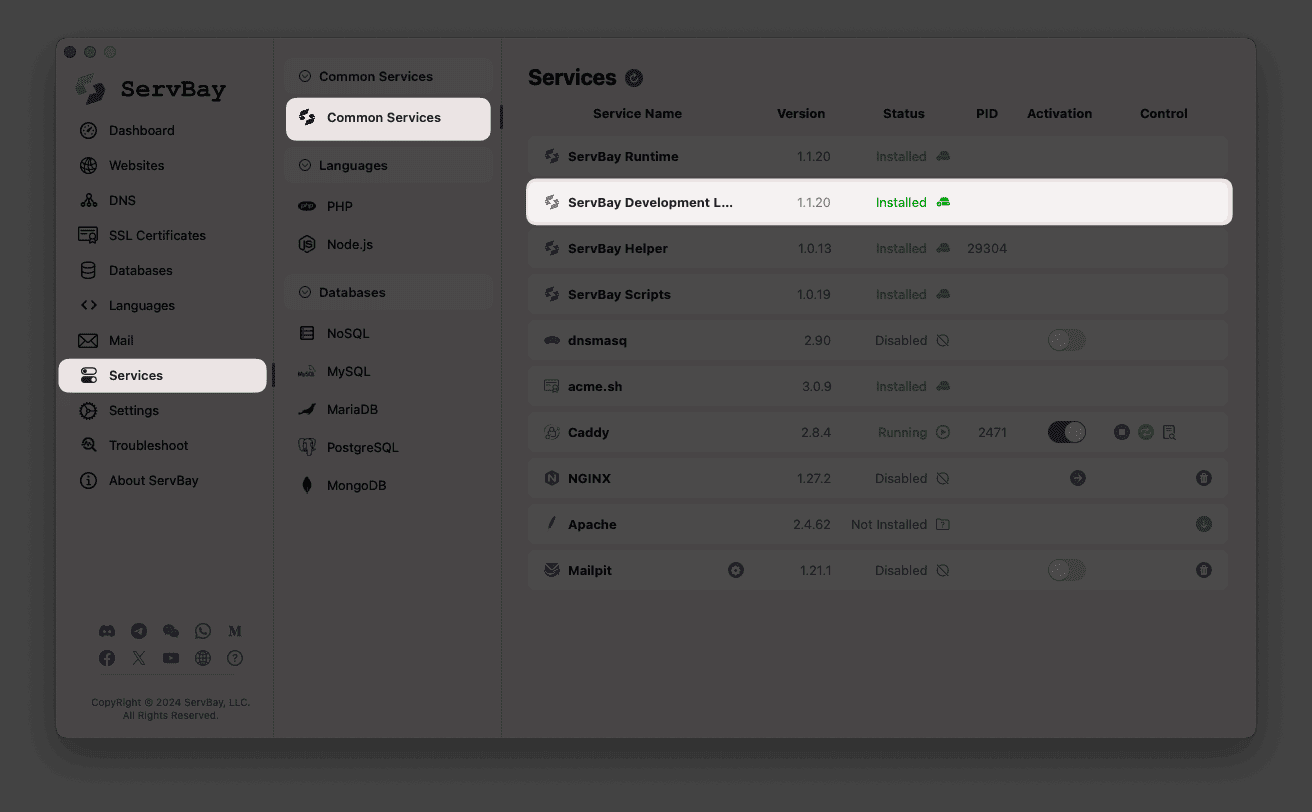Restart Caddy using the green restart icon
The width and height of the screenshot is (1312, 812).
(1145, 432)
